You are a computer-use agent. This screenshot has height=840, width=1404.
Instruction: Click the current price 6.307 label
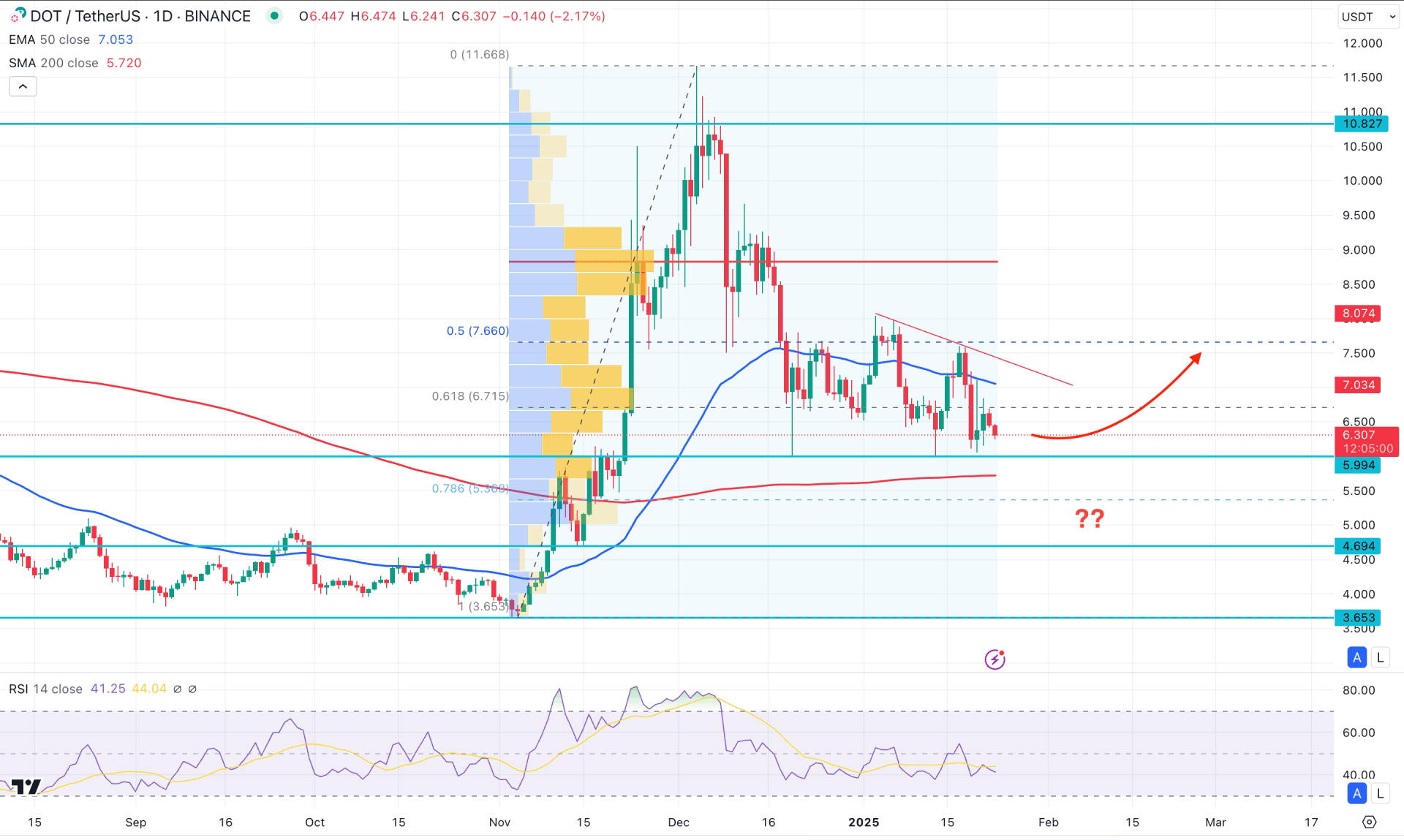click(1367, 442)
